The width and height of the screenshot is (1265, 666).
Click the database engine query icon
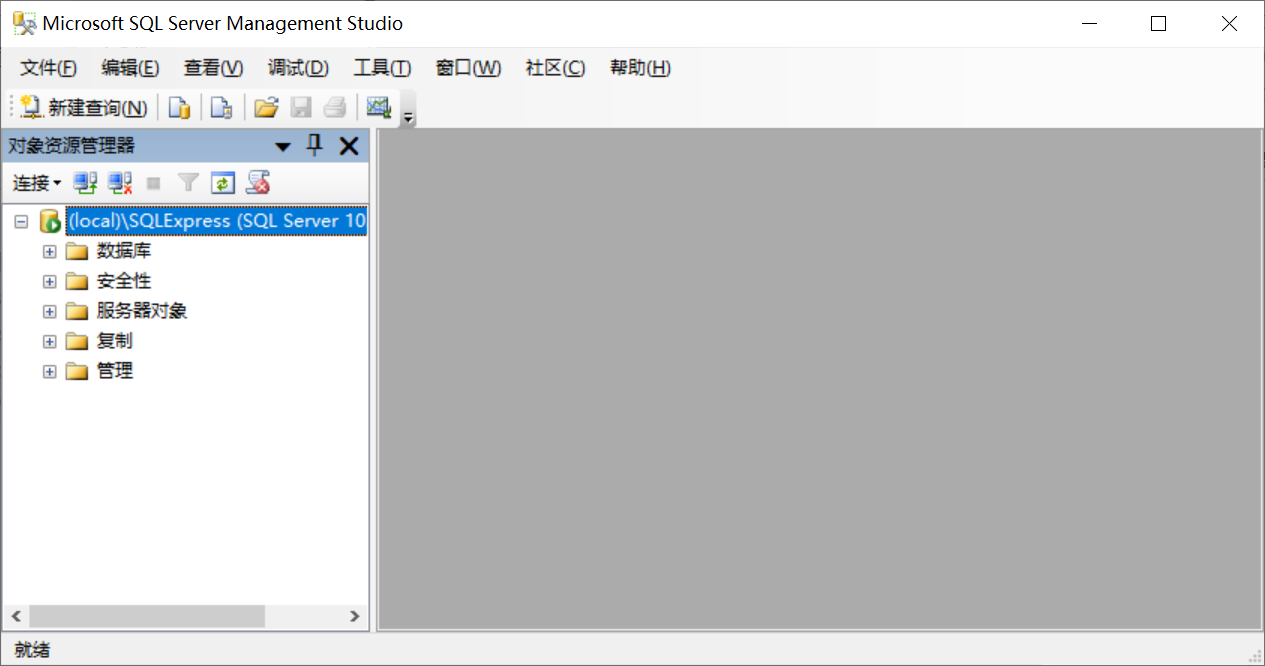tap(179, 107)
